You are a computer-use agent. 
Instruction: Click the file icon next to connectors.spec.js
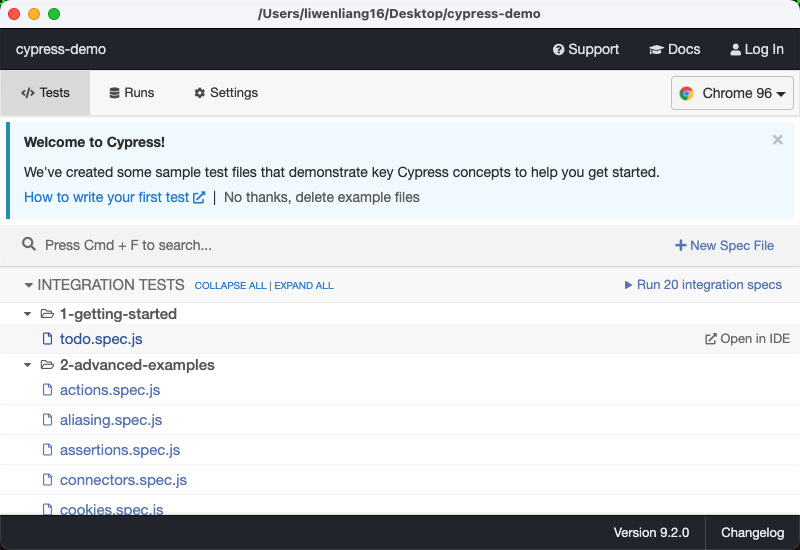click(x=47, y=480)
